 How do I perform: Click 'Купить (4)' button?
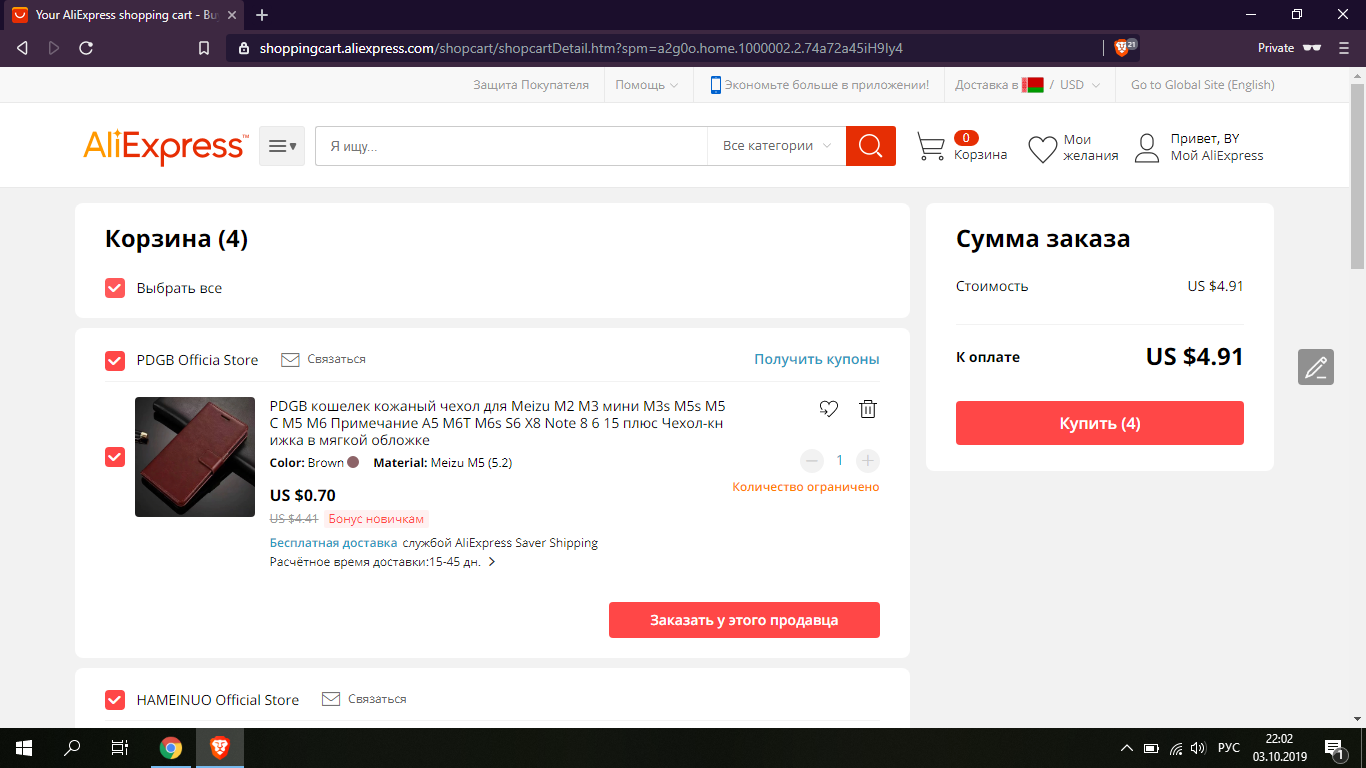pyautogui.click(x=1100, y=423)
